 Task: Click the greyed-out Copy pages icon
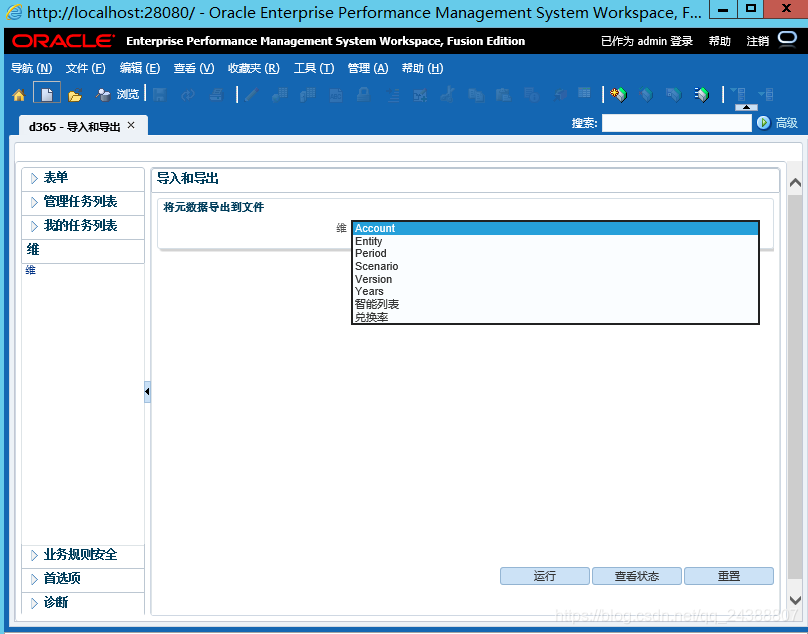476,95
